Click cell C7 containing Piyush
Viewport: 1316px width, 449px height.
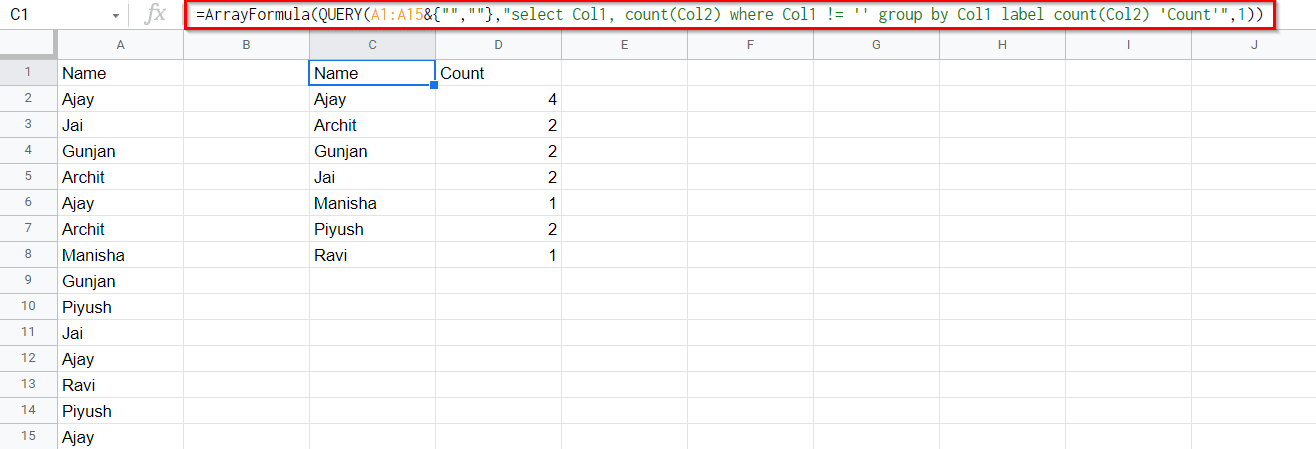[x=372, y=229]
